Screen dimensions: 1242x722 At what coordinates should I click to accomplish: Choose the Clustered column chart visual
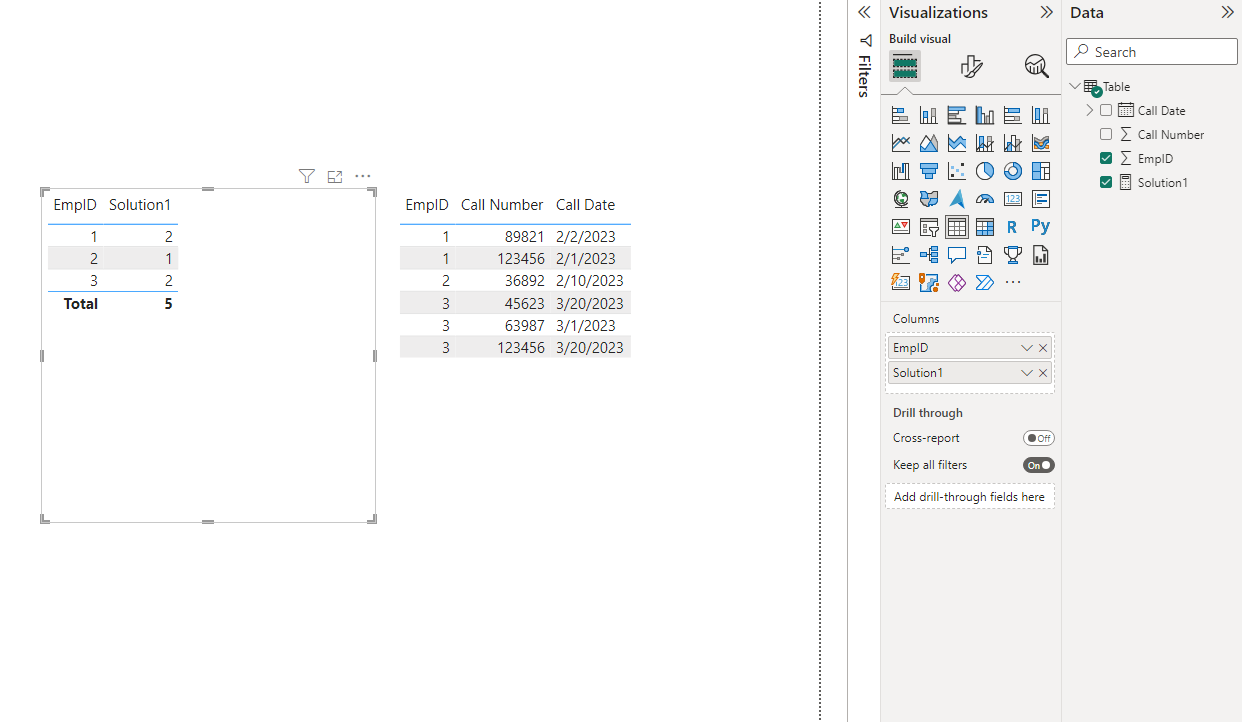984,115
